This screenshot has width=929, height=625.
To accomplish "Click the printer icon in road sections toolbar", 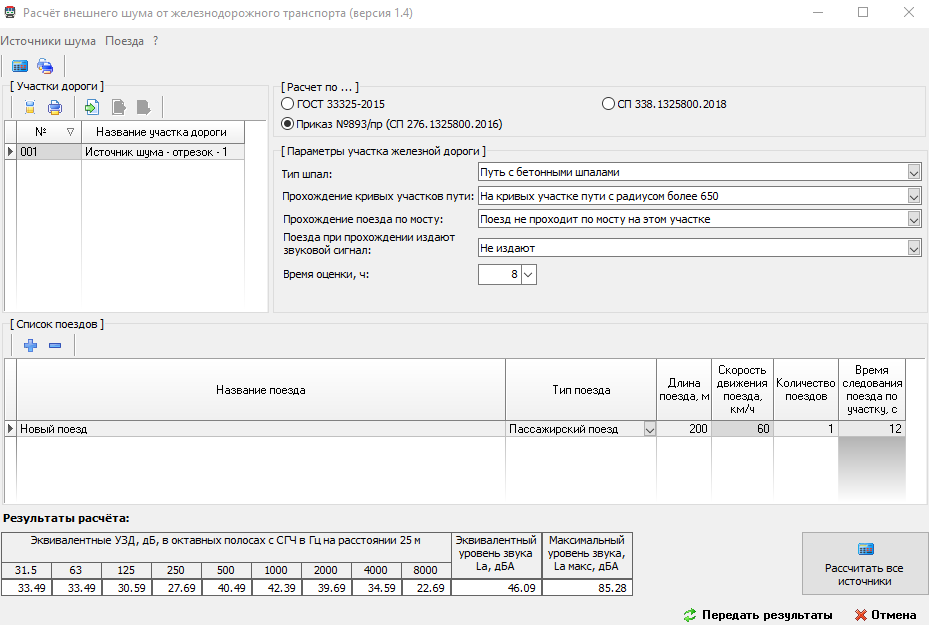I will click(55, 107).
